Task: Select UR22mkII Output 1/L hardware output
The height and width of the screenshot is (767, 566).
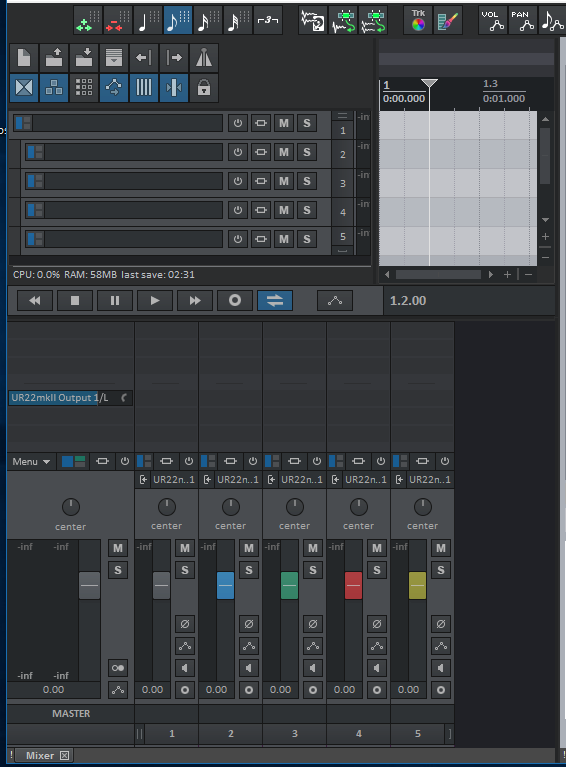Action: (70, 398)
